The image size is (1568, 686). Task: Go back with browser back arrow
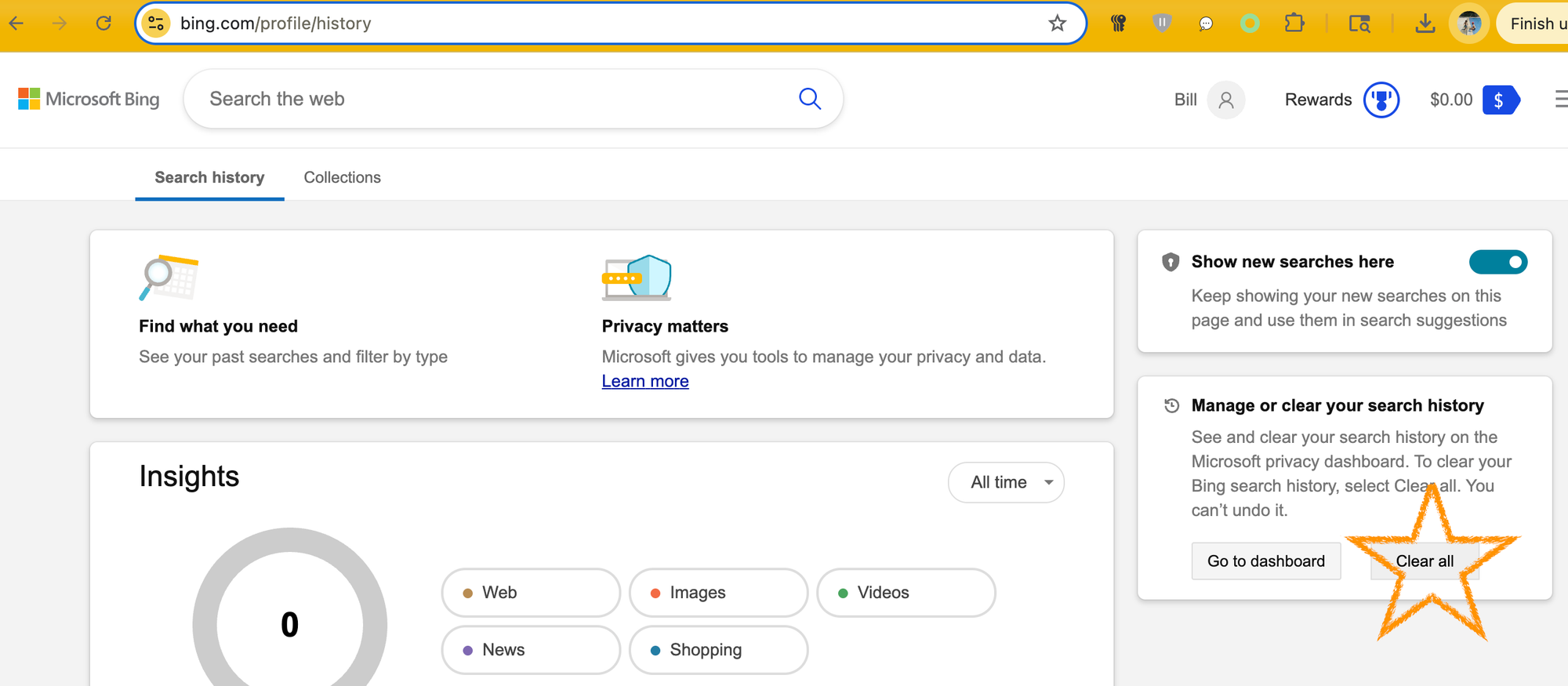click(16, 24)
